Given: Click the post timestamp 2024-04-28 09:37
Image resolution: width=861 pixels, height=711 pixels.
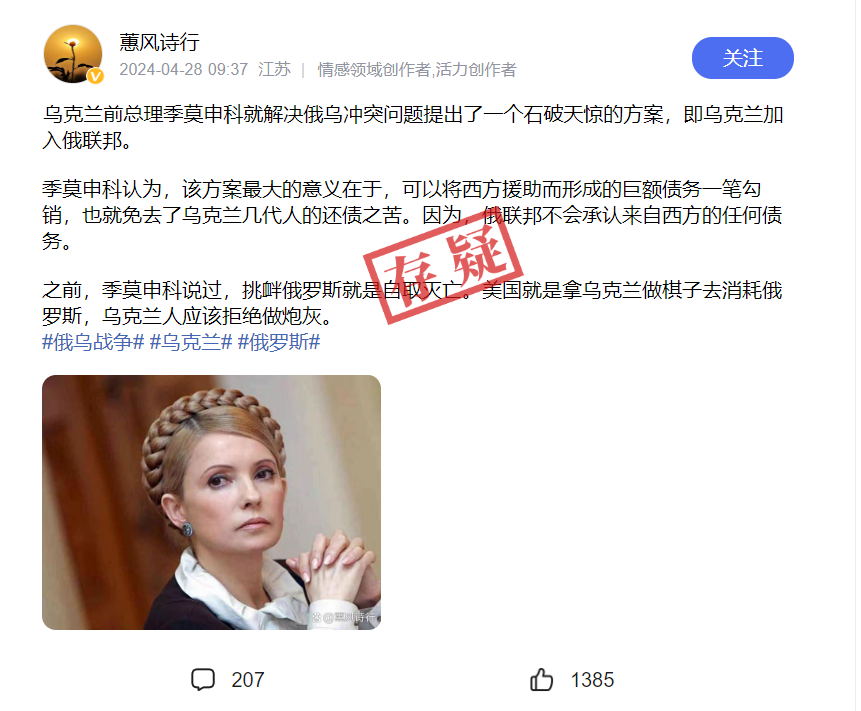Looking at the screenshot, I should click(x=183, y=70).
